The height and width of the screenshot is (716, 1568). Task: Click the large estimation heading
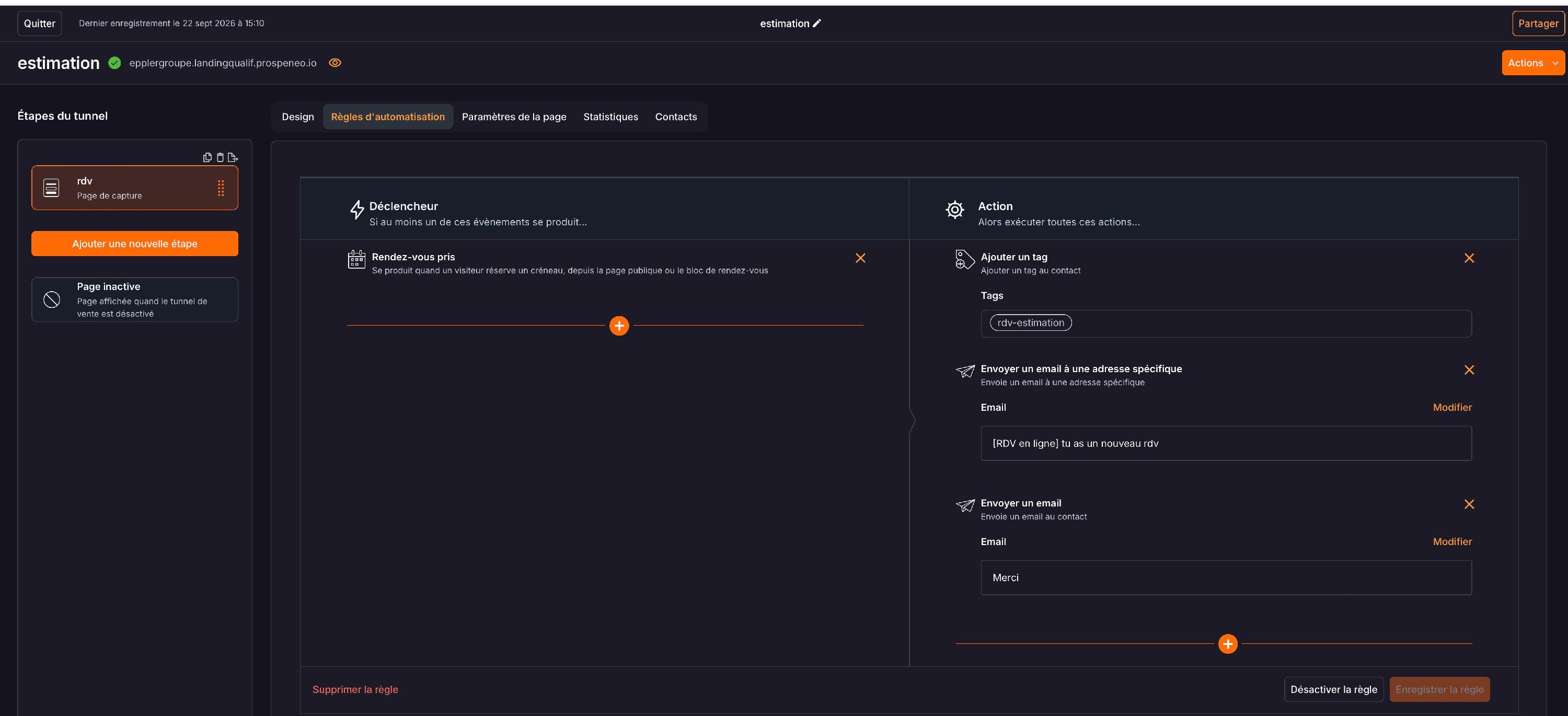59,63
